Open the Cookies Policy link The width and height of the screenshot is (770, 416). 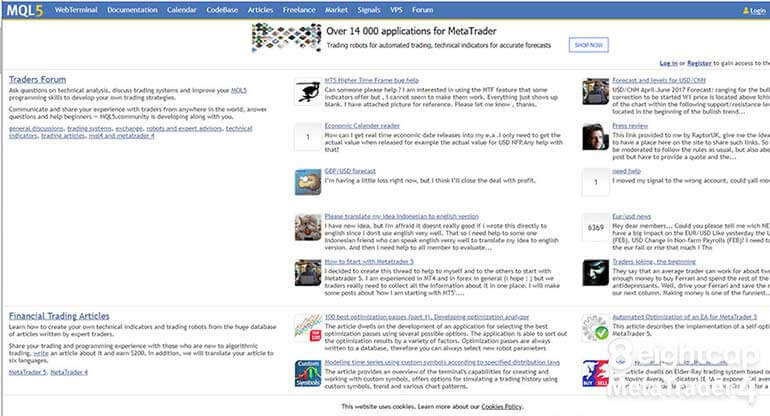501,407
